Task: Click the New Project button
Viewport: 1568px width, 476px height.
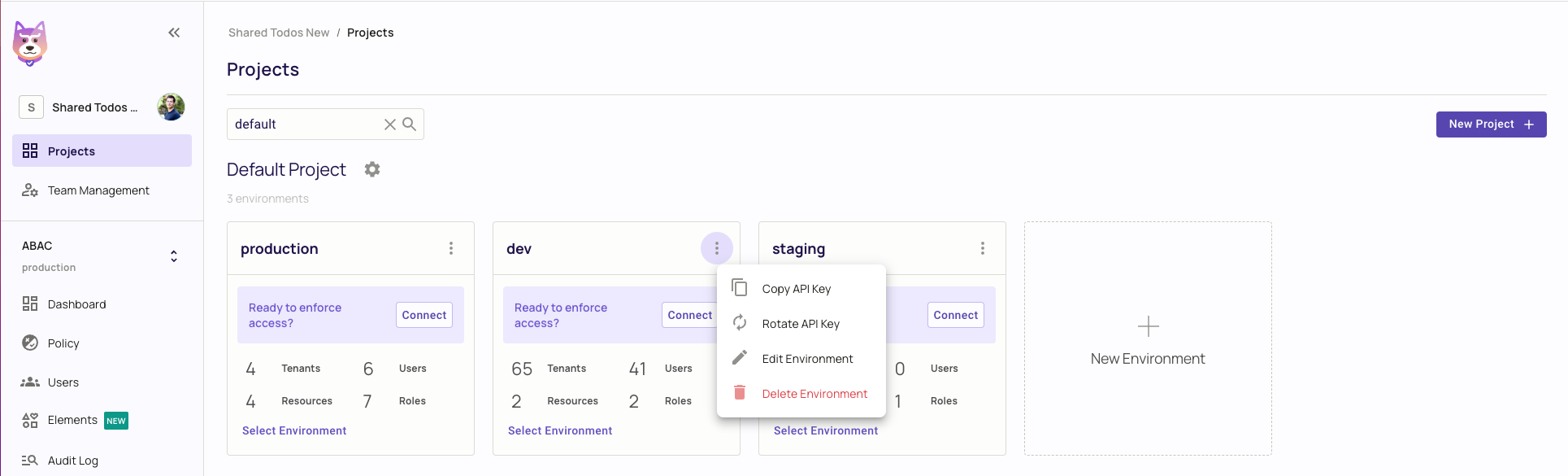Action: (1491, 124)
